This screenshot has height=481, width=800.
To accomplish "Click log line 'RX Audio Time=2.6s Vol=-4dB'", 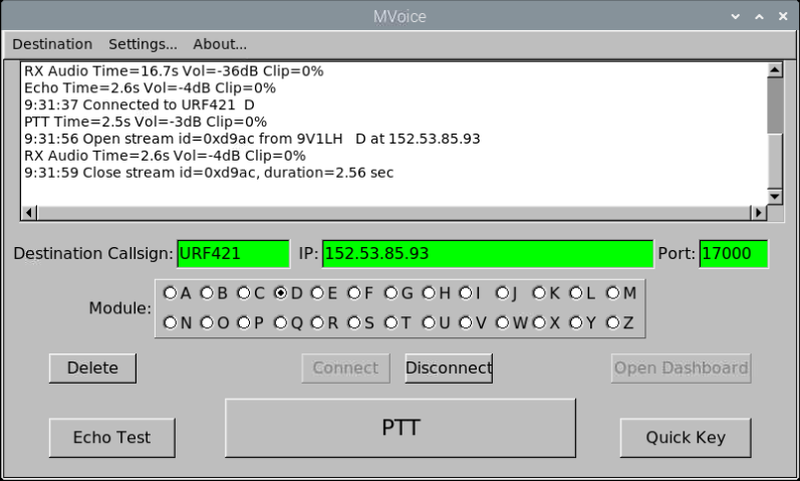I will [x=165, y=156].
